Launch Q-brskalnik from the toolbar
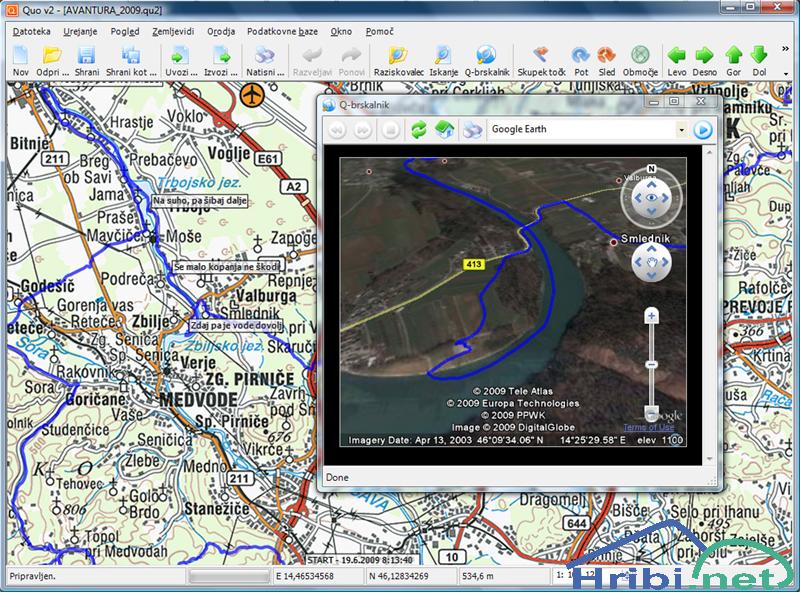The height and width of the screenshot is (593, 800). click(487, 60)
